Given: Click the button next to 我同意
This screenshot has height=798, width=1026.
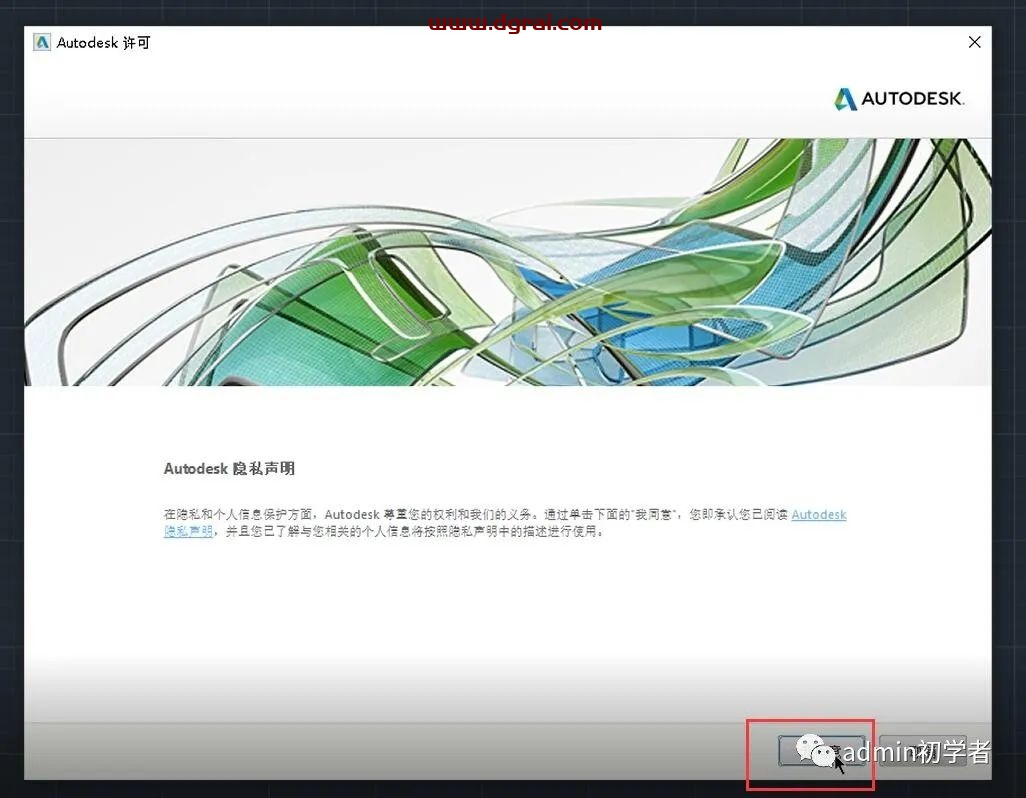Looking at the screenshot, I should pyautogui.click(x=923, y=751).
